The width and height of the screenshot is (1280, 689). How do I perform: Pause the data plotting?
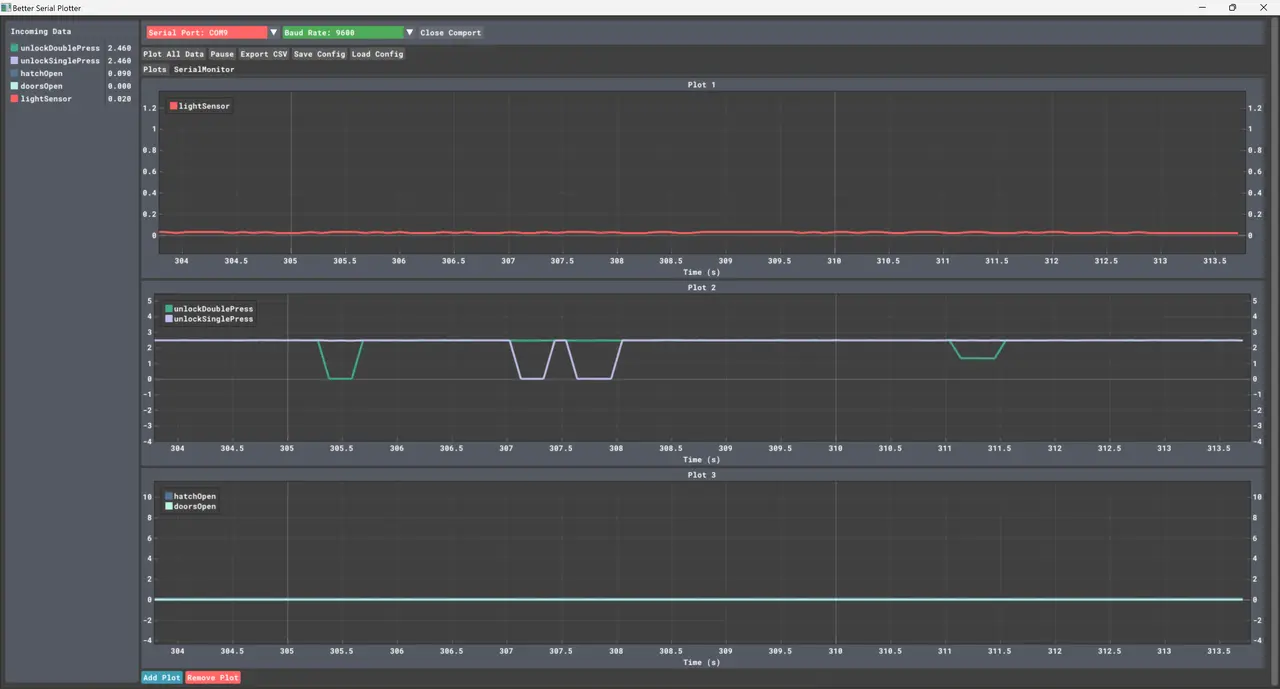(x=222, y=54)
